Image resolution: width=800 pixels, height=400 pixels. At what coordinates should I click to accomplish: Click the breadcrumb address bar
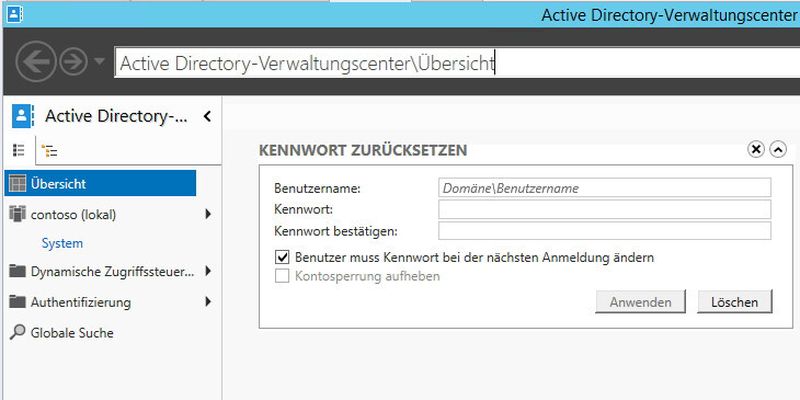click(x=457, y=63)
